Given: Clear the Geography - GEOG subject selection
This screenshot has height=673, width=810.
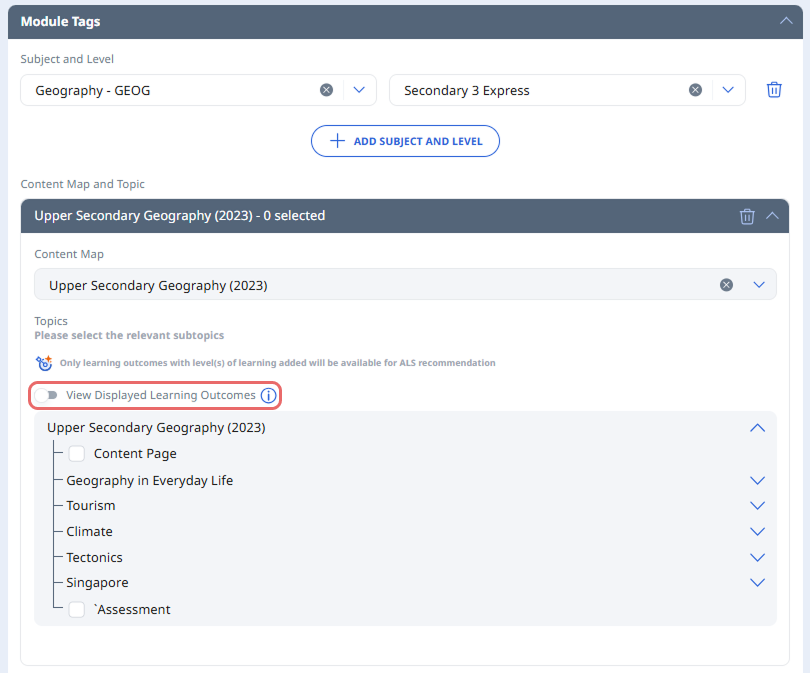Looking at the screenshot, I should coord(326,90).
